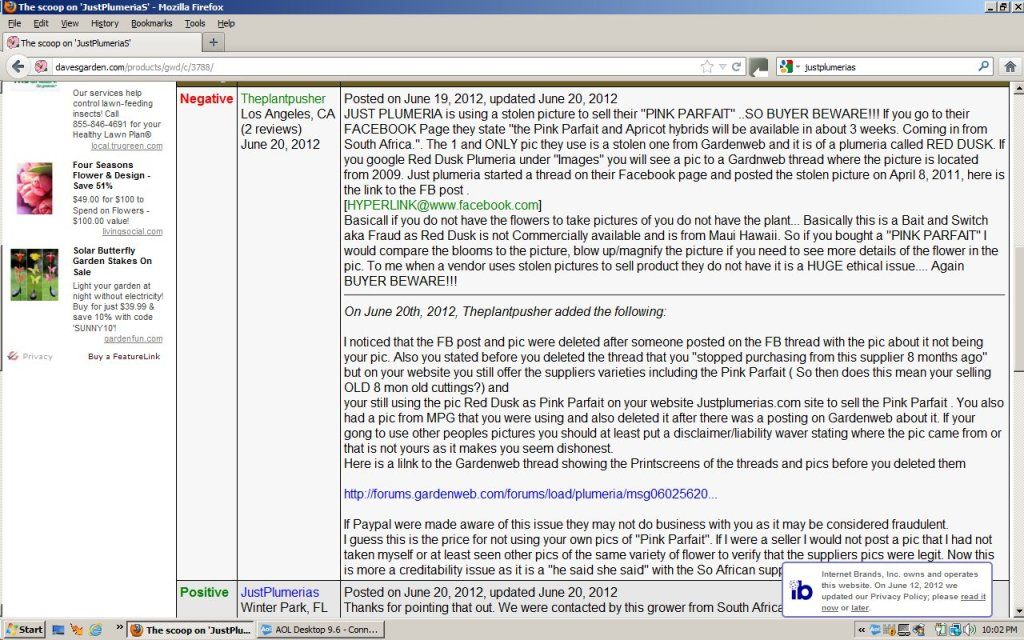The image size is (1024, 640).
Task: Open the Edit menu
Action: [x=41, y=24]
